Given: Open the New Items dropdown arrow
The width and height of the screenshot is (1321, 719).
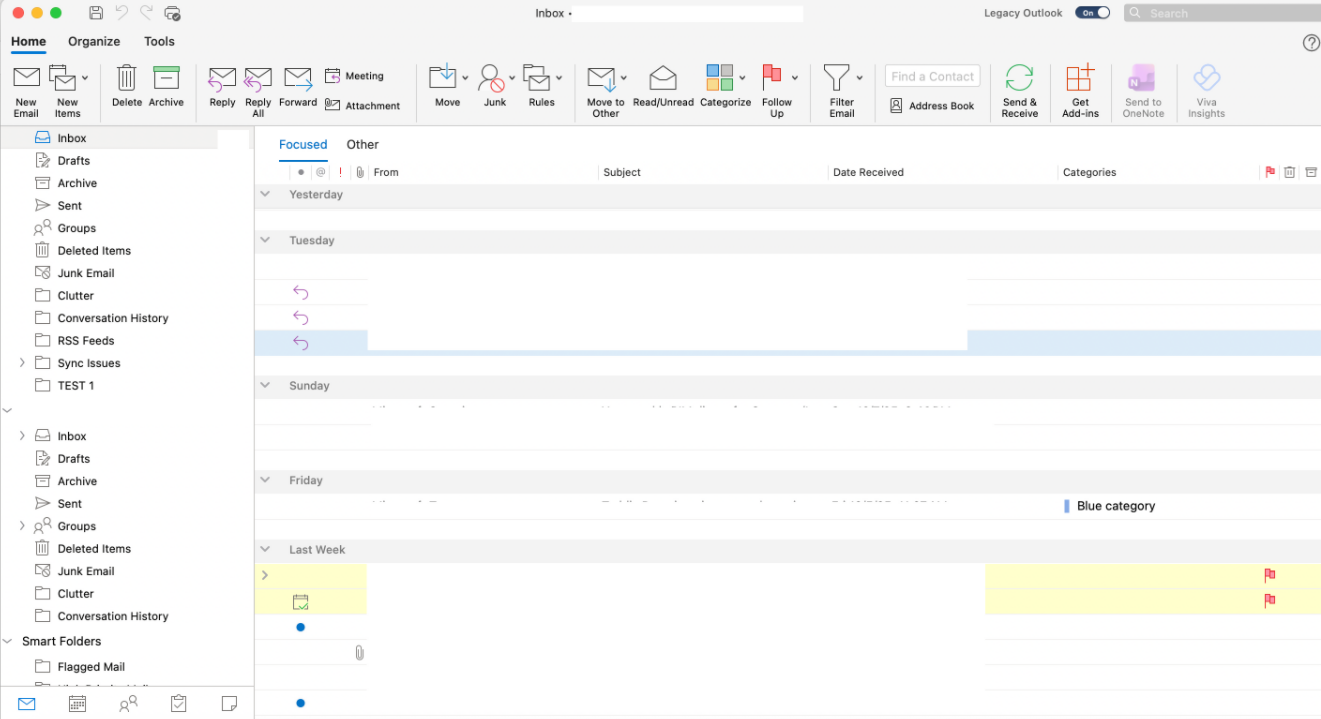Looking at the screenshot, I should pyautogui.click(x=85, y=78).
